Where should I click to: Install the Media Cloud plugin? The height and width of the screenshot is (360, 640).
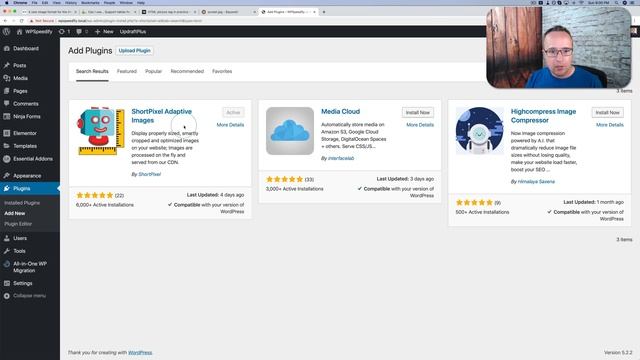click(418, 112)
